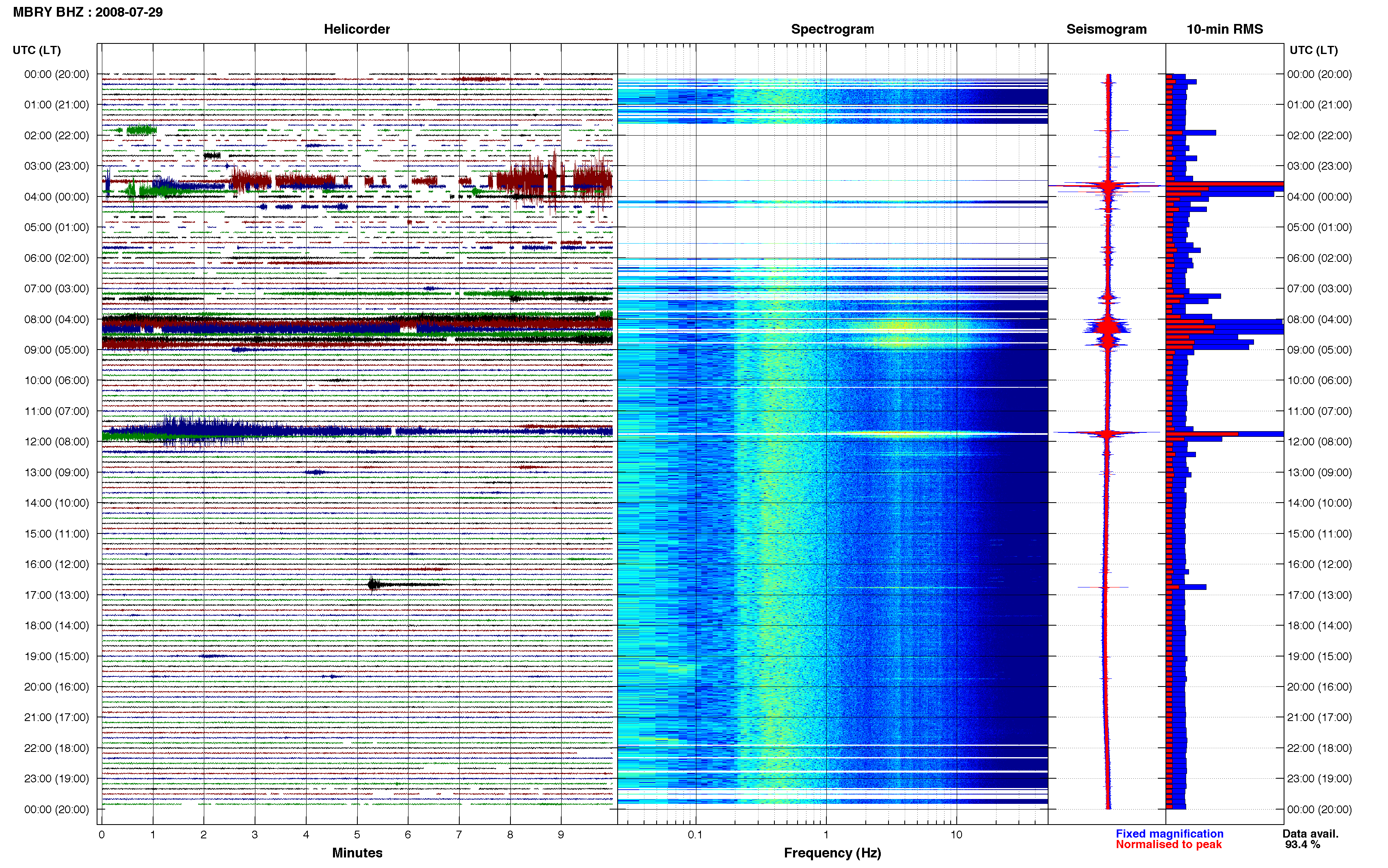Click the '1' tick on Frequency axis
Screen dimensions: 1388x868
point(826,835)
